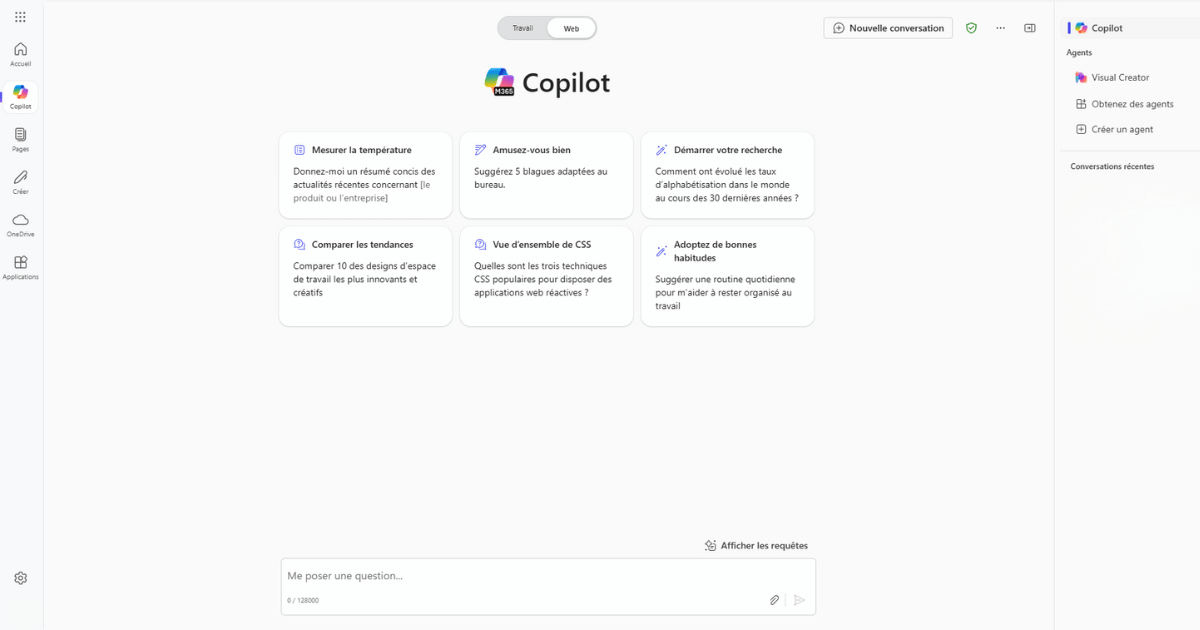The width and height of the screenshot is (1200, 630).
Task: Switch to Travail mode
Action: (x=523, y=28)
